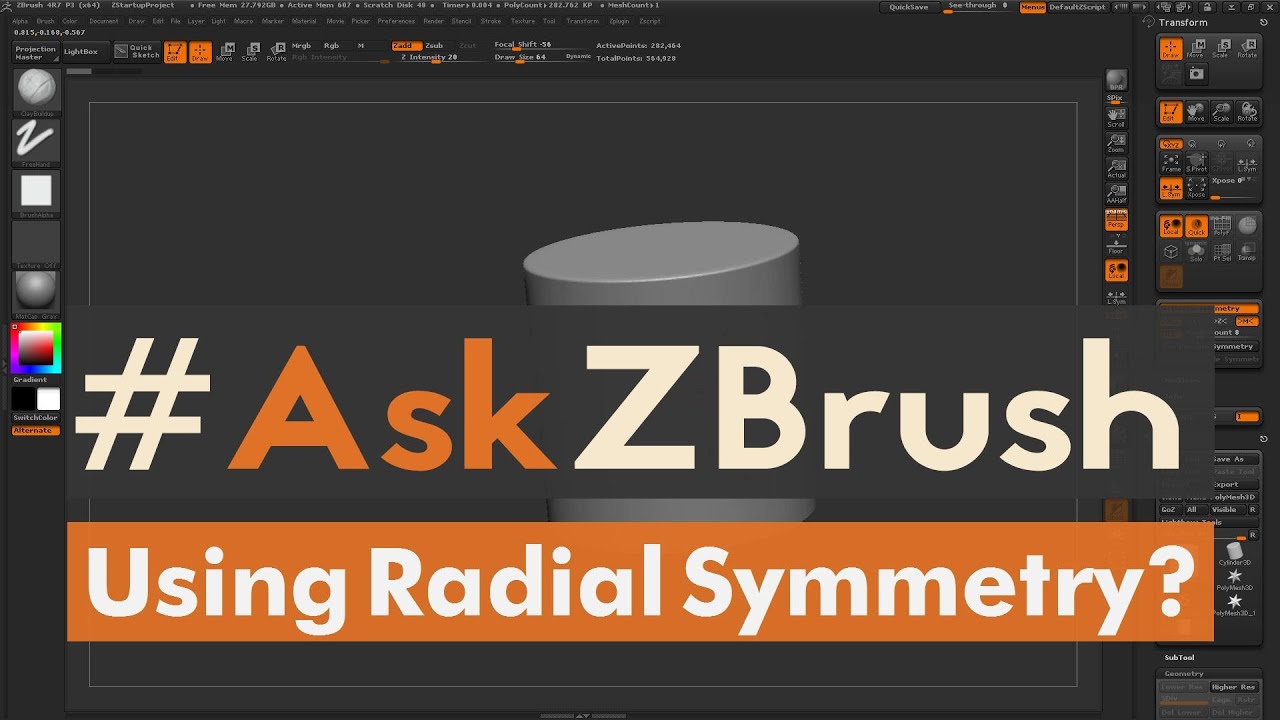Screen dimensions: 1280x720
Task: Toggle the Quick render icon
Action: 1196,226
